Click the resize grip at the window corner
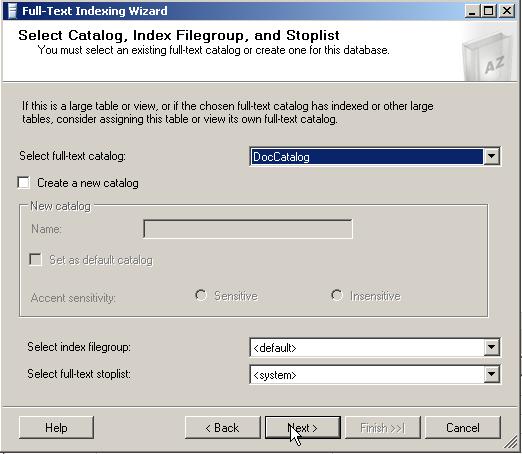The width and height of the screenshot is (522, 454). 511,442
